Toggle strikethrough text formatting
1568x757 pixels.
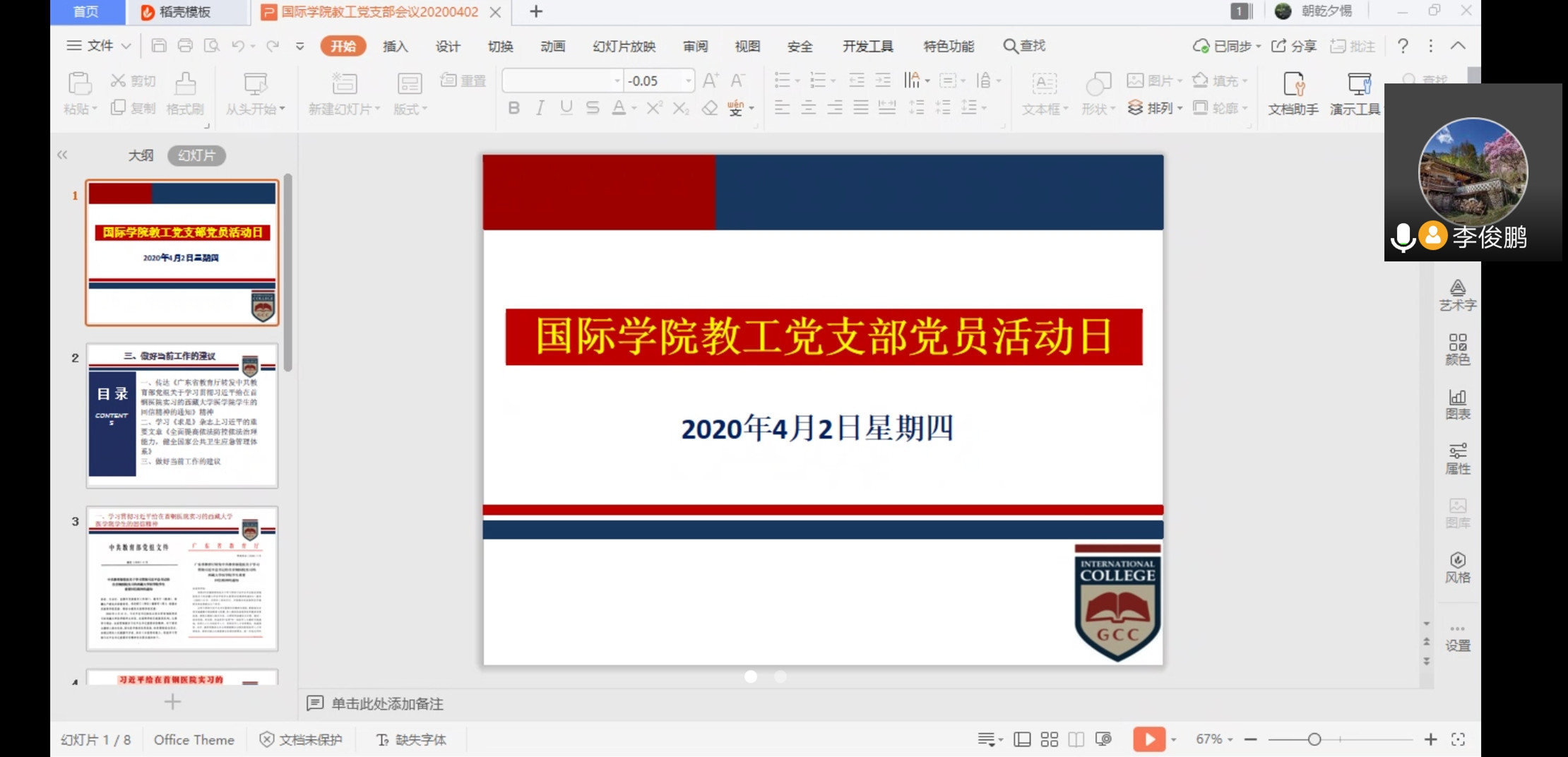tap(592, 108)
